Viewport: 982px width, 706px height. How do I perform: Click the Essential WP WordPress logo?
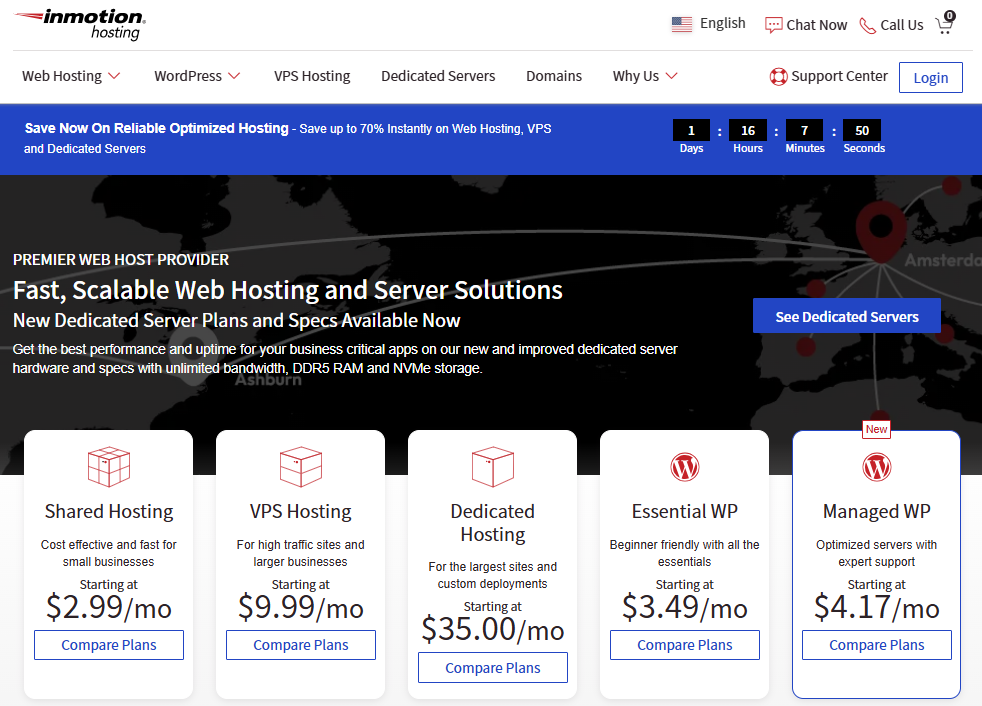pos(685,467)
